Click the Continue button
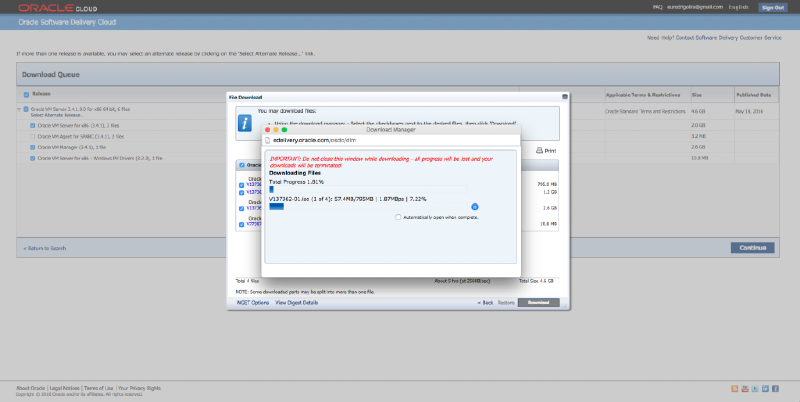Screen dimensions: 800x402 751,247
